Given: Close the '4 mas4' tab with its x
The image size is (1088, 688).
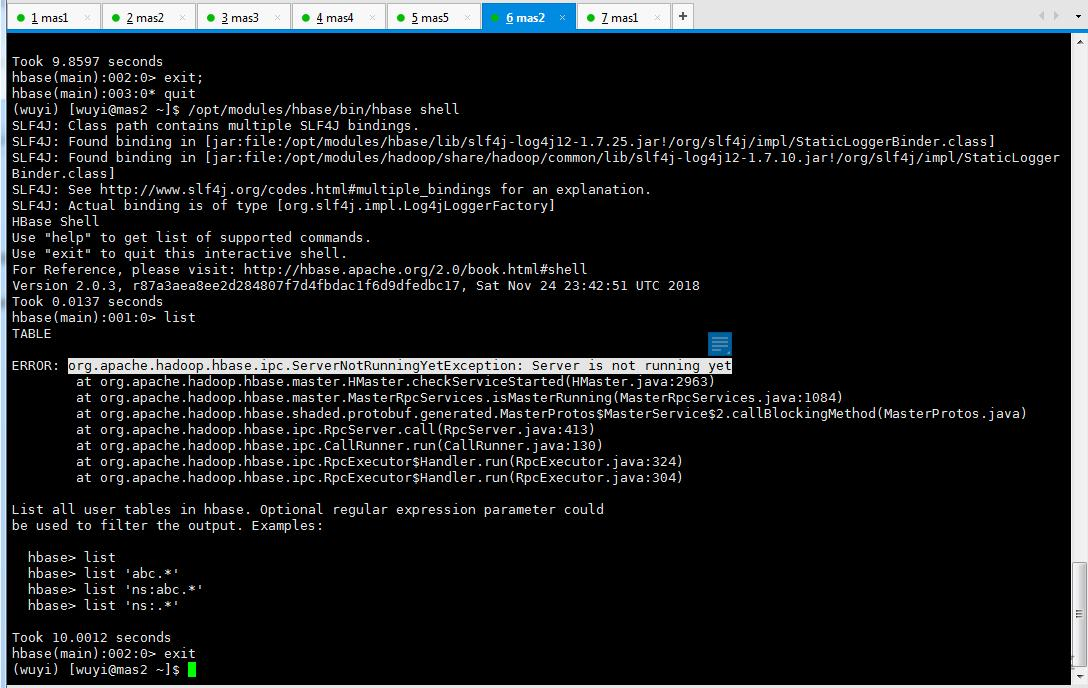Looking at the screenshot, I should tap(373, 18).
